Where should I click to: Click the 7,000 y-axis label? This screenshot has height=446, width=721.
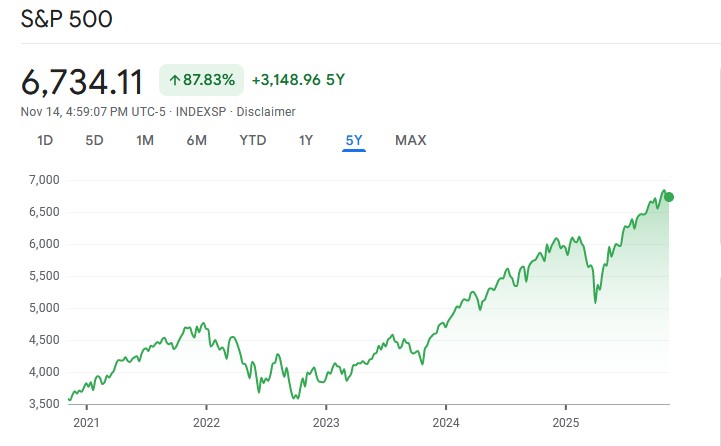click(x=43, y=180)
